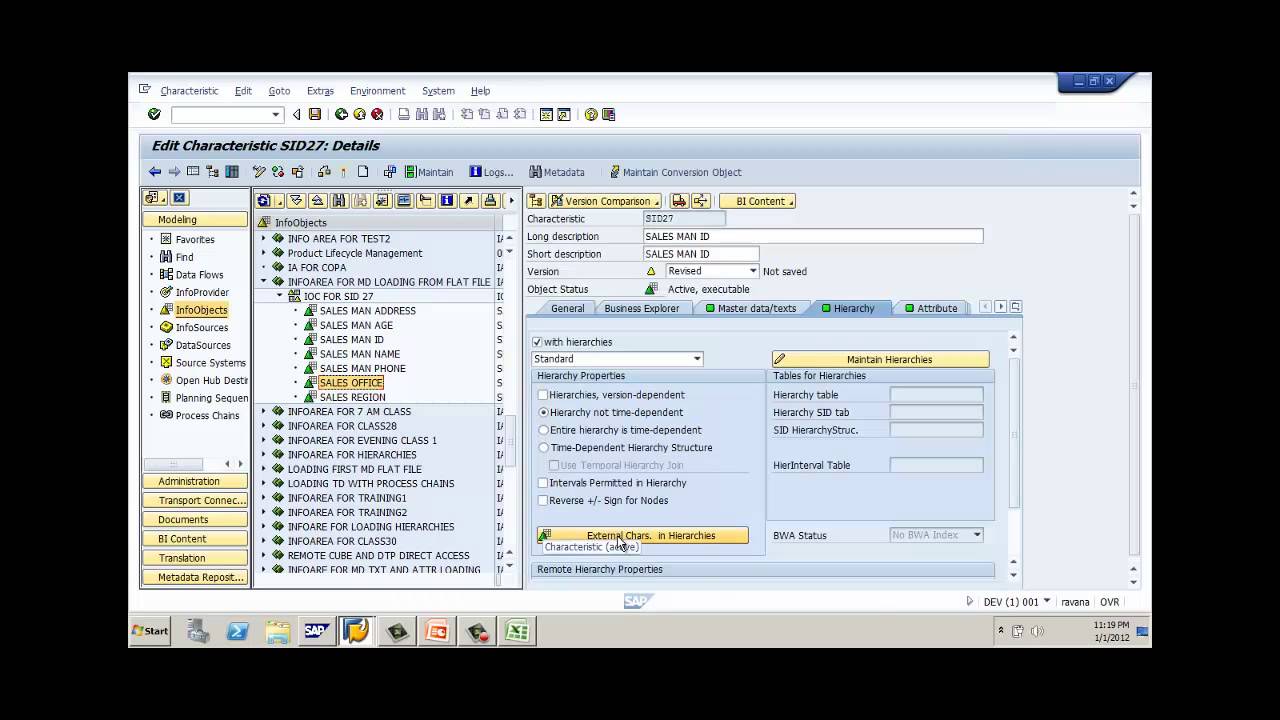Click the red Cancel icon
1280x720 pixels.
(377, 115)
